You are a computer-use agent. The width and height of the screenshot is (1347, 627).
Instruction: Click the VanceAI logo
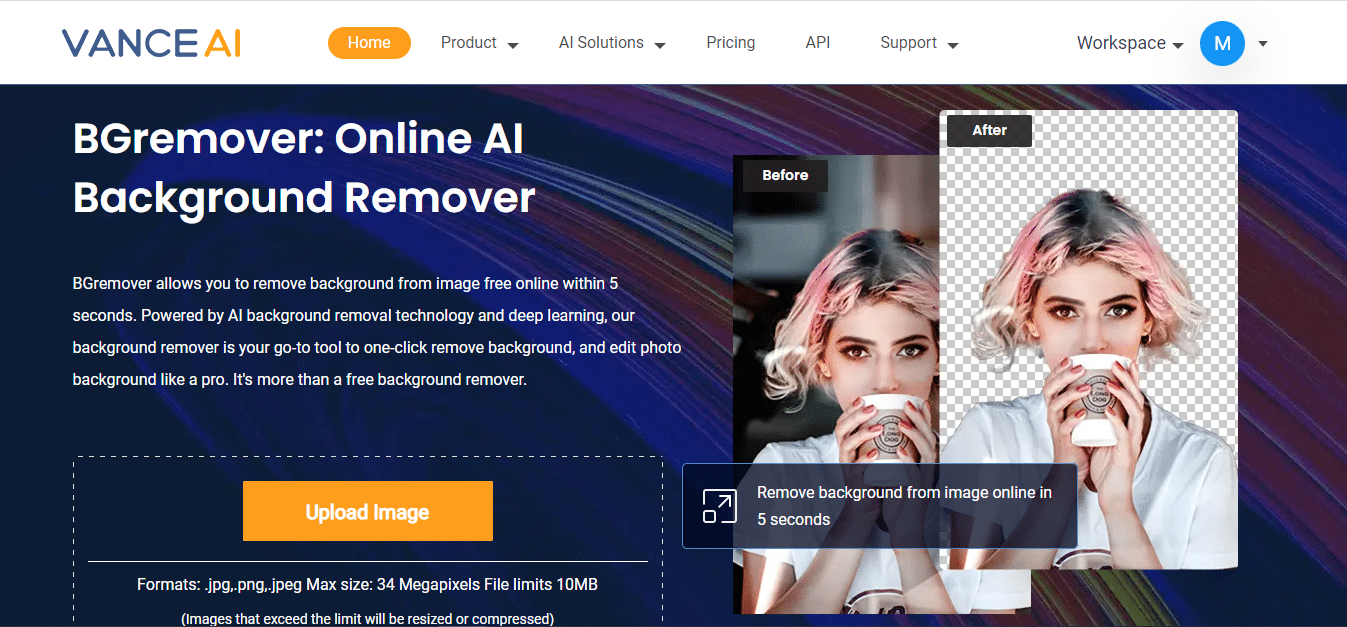(151, 42)
